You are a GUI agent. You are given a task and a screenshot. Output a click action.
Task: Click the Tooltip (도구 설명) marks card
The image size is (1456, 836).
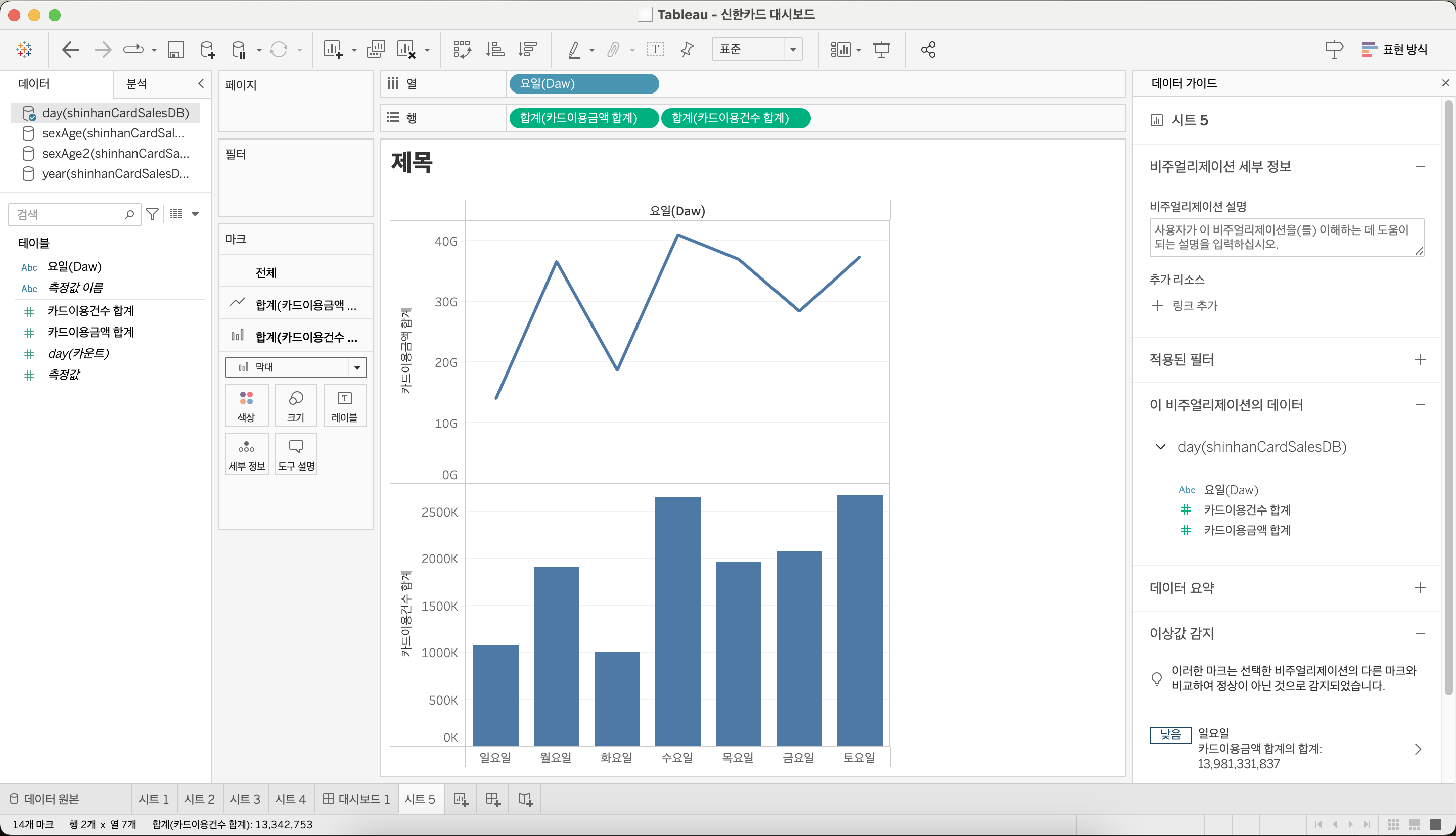point(296,454)
